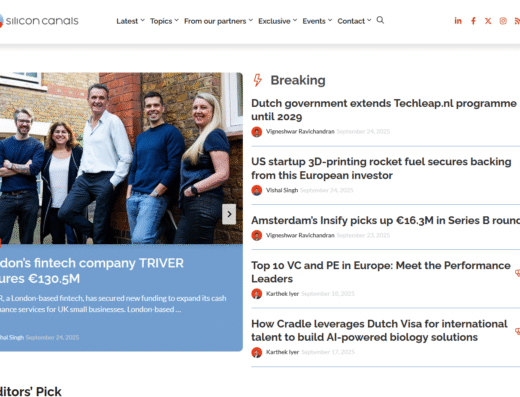
Task: Open the Exclusive nav item
Action: [274, 21]
